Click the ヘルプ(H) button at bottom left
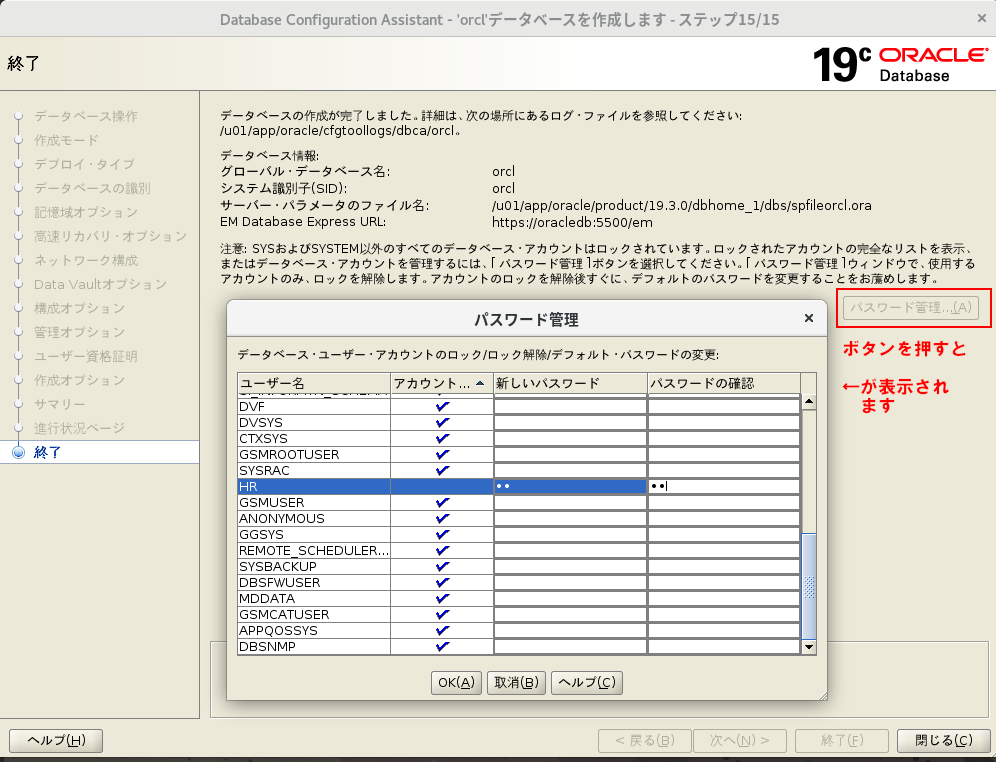Viewport: 996px width, 762px height. pyautogui.click(x=56, y=740)
